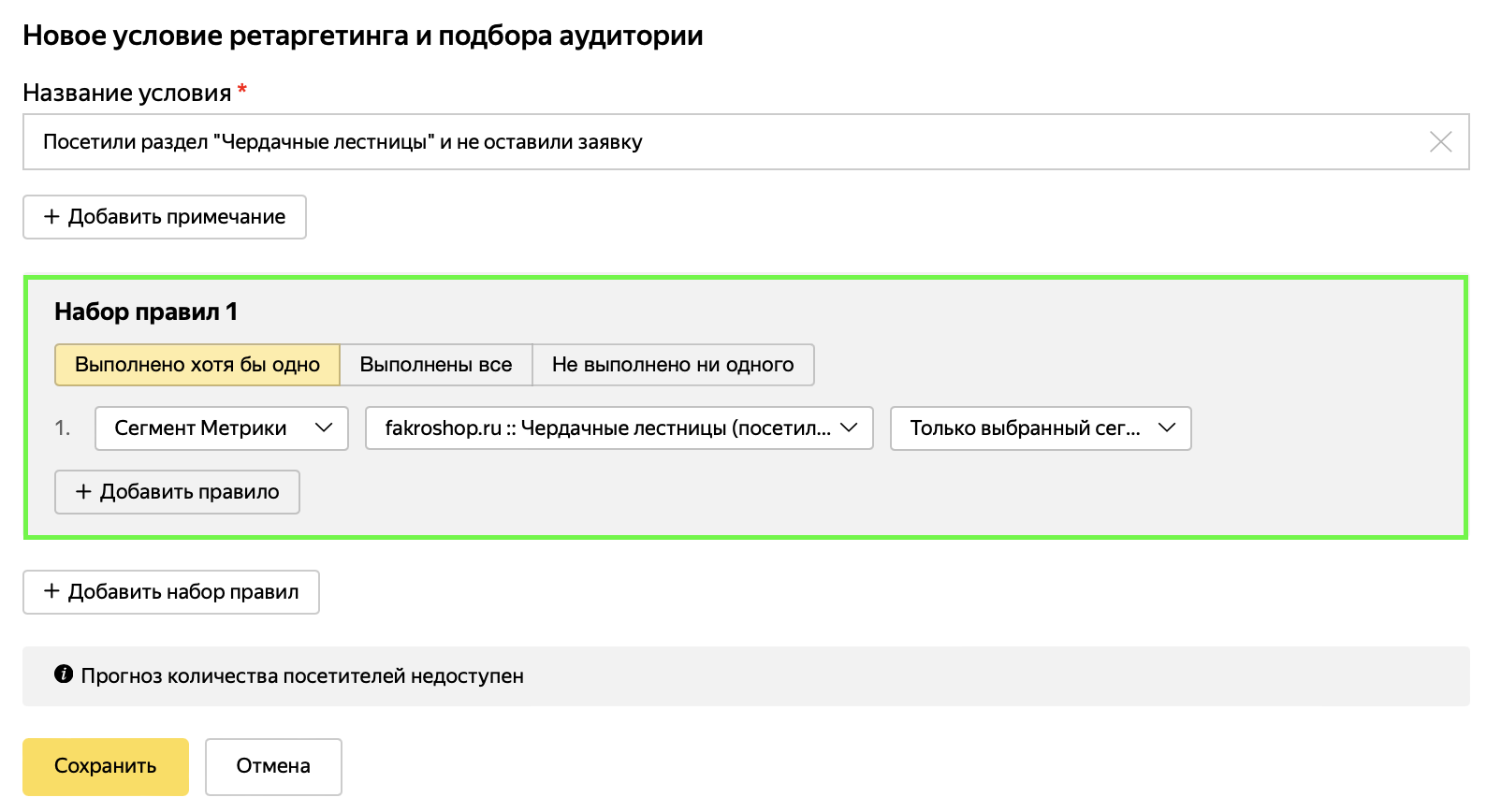Click the condition name input field
Viewport: 1501px width, 812px height.
[x=746, y=142]
